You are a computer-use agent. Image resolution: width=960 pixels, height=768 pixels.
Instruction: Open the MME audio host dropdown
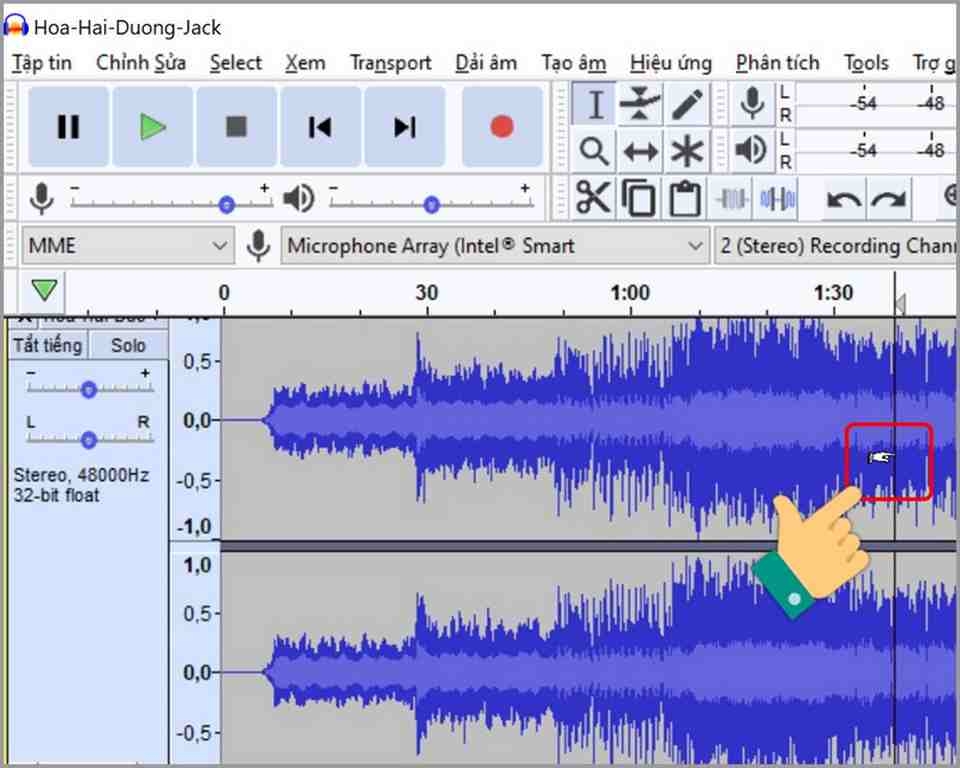click(127, 245)
